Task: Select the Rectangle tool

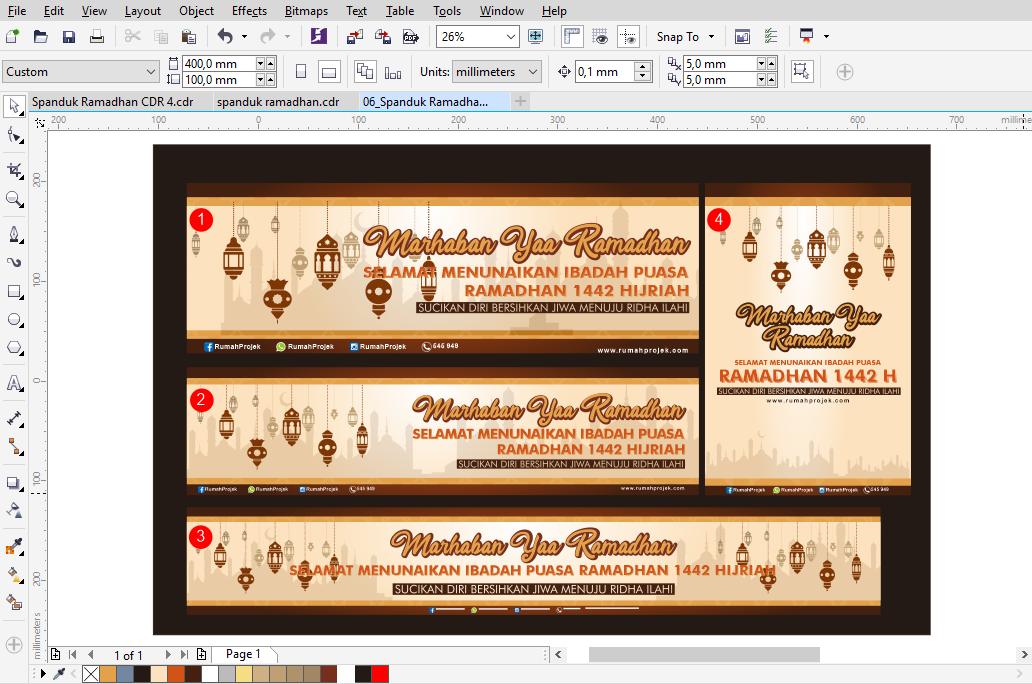Action: coord(14,289)
